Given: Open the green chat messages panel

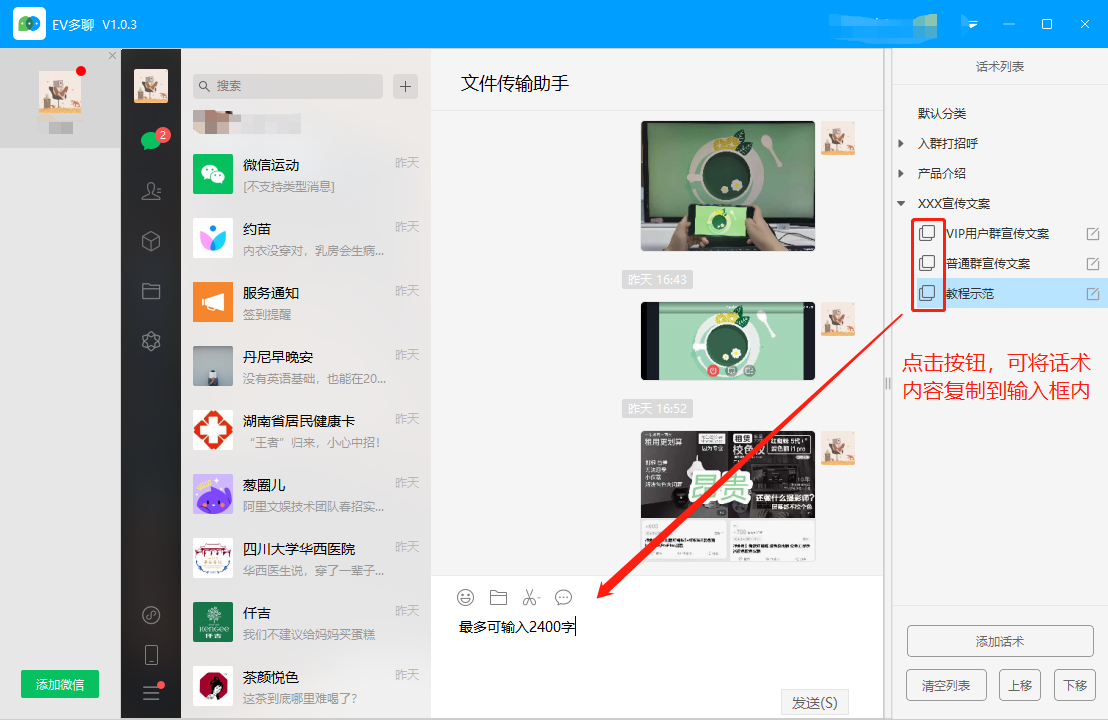Looking at the screenshot, I should [151, 140].
